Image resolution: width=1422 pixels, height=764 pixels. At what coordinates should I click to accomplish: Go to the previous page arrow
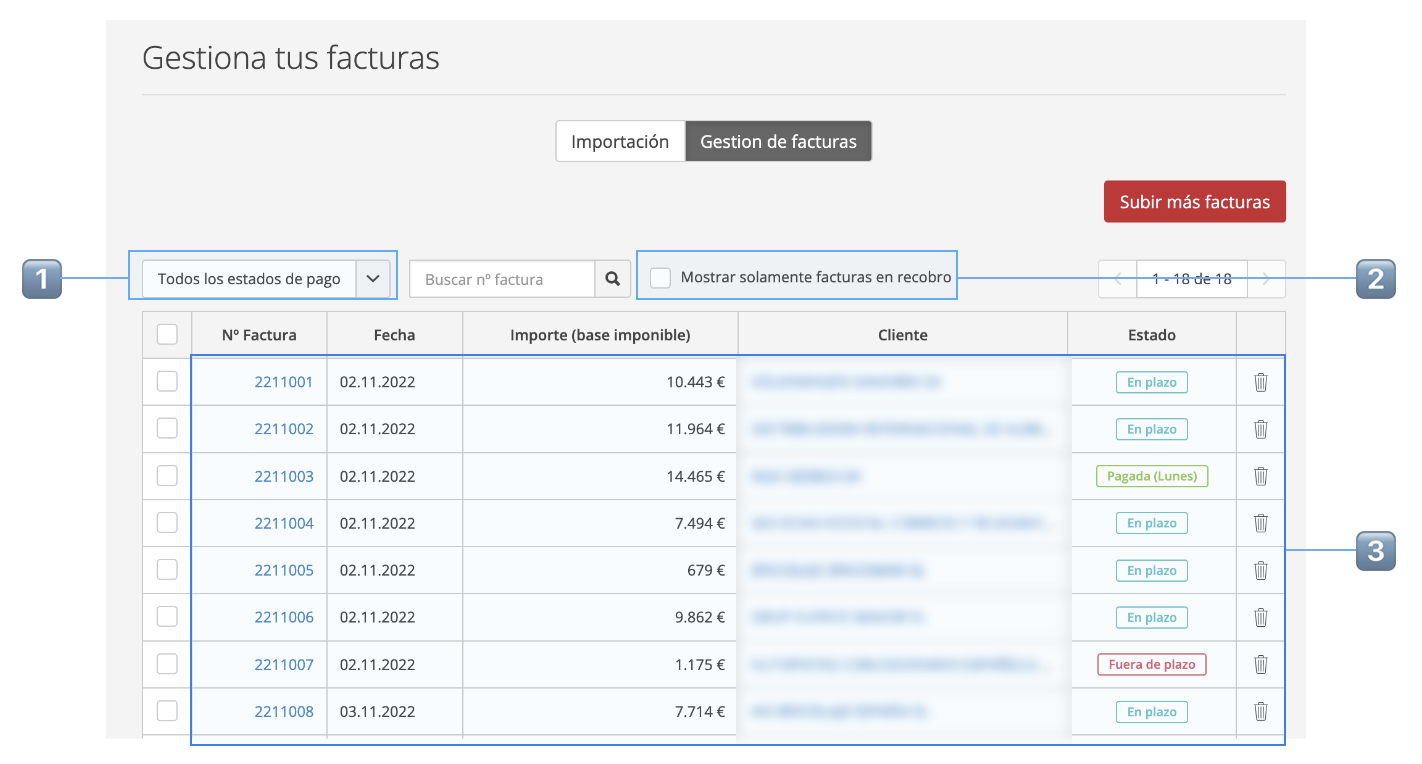[x=1118, y=279]
